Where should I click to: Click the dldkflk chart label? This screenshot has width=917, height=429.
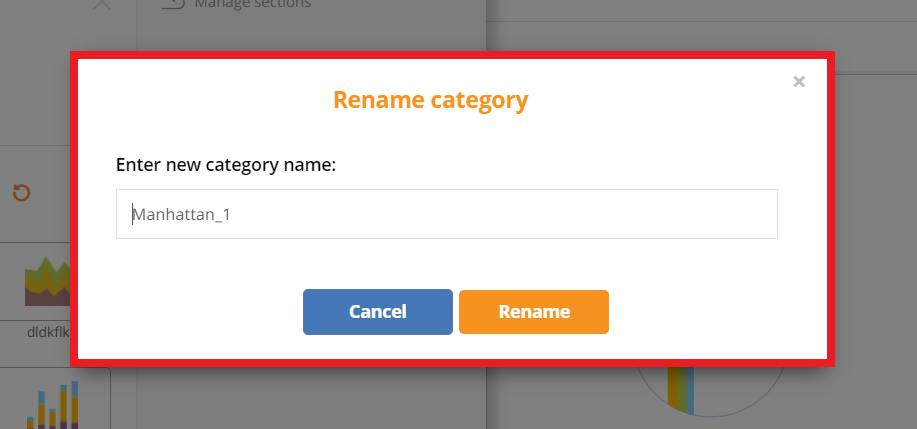pos(50,331)
